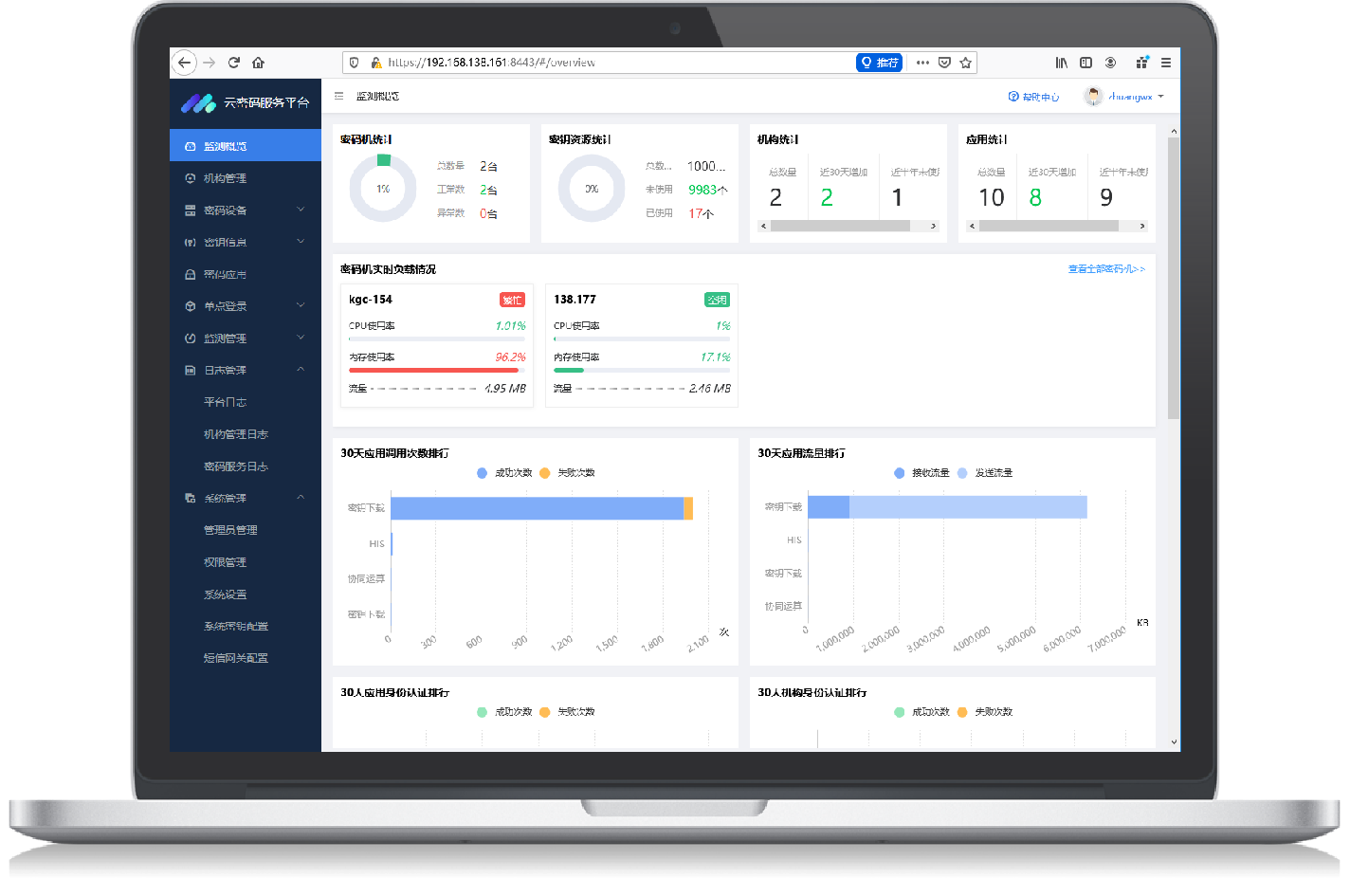Open the Firefox hamburger menu
The image size is (1350, 896).
click(1165, 63)
